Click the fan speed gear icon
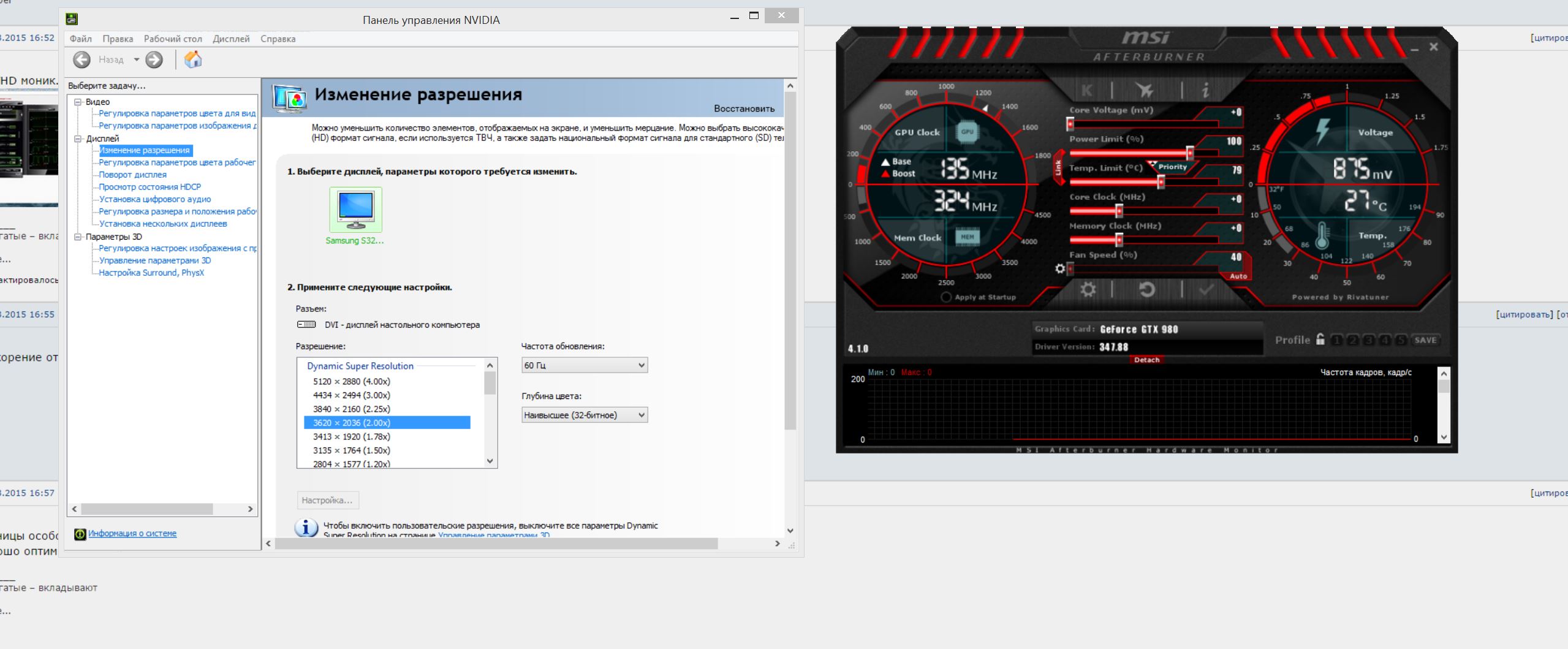Screen dimensions: 1568x649 1059,268
